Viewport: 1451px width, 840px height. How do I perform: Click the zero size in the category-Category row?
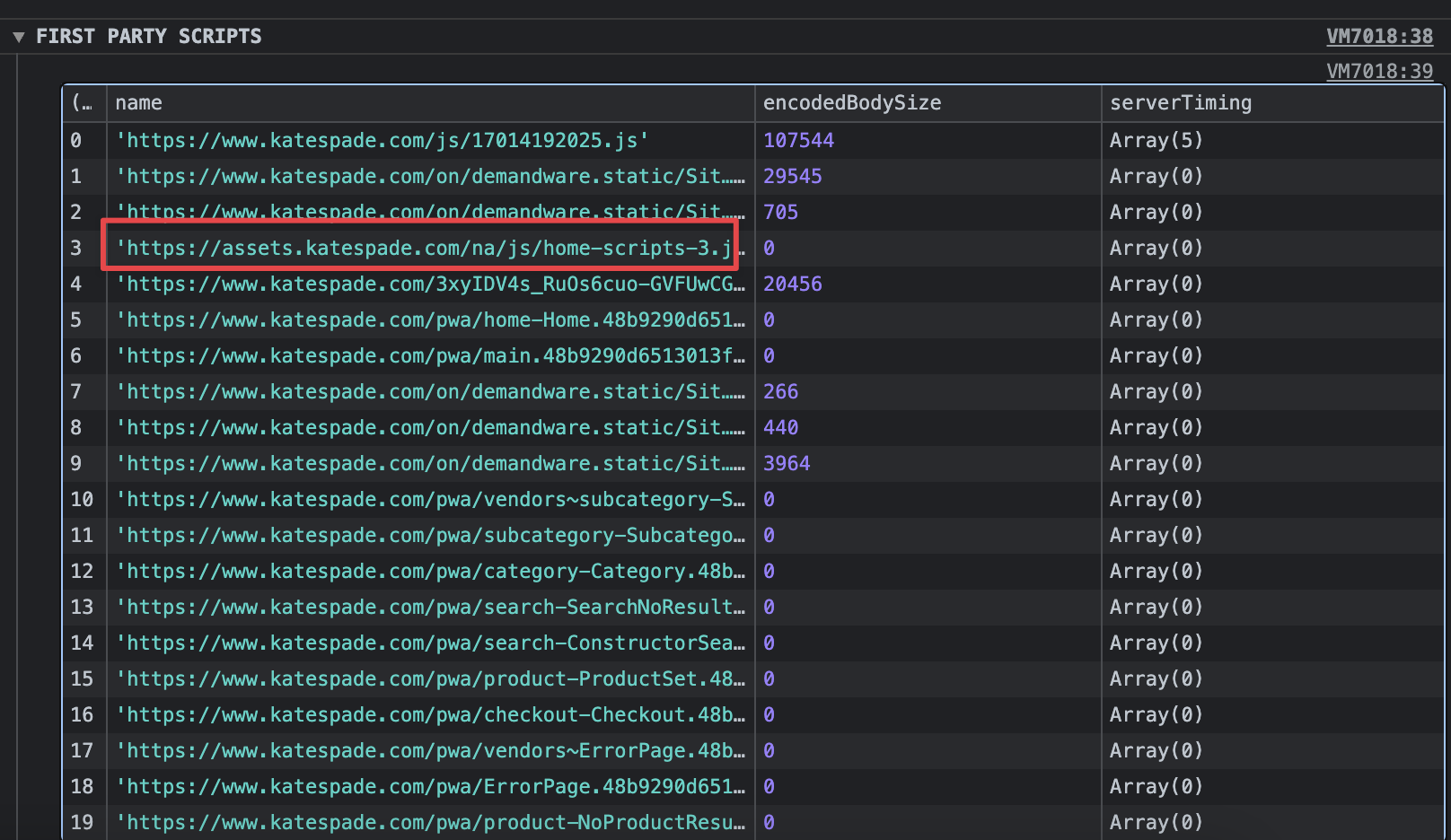point(769,571)
